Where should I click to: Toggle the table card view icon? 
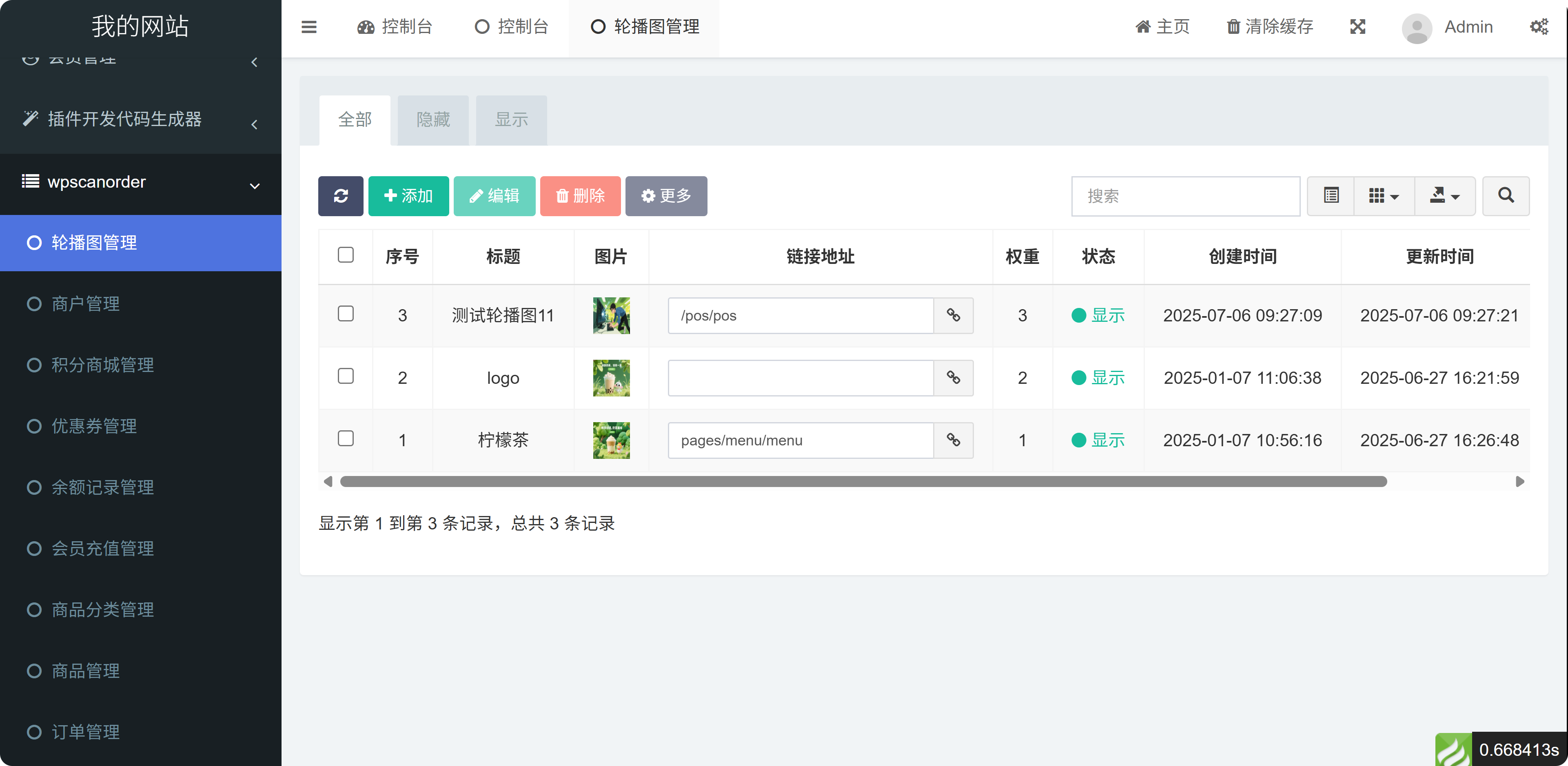click(x=1331, y=196)
